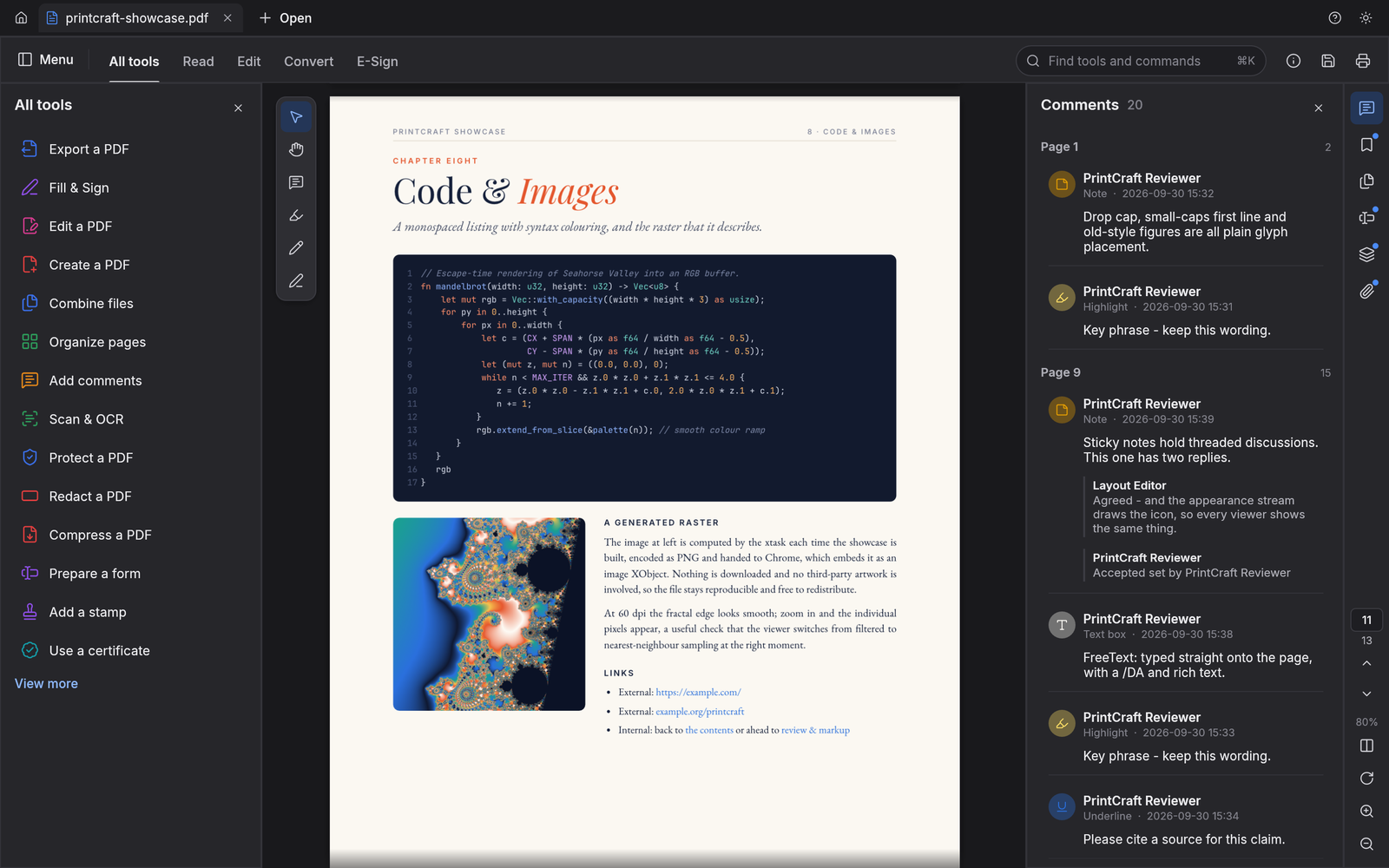Open the Menu button

pyautogui.click(x=46, y=60)
